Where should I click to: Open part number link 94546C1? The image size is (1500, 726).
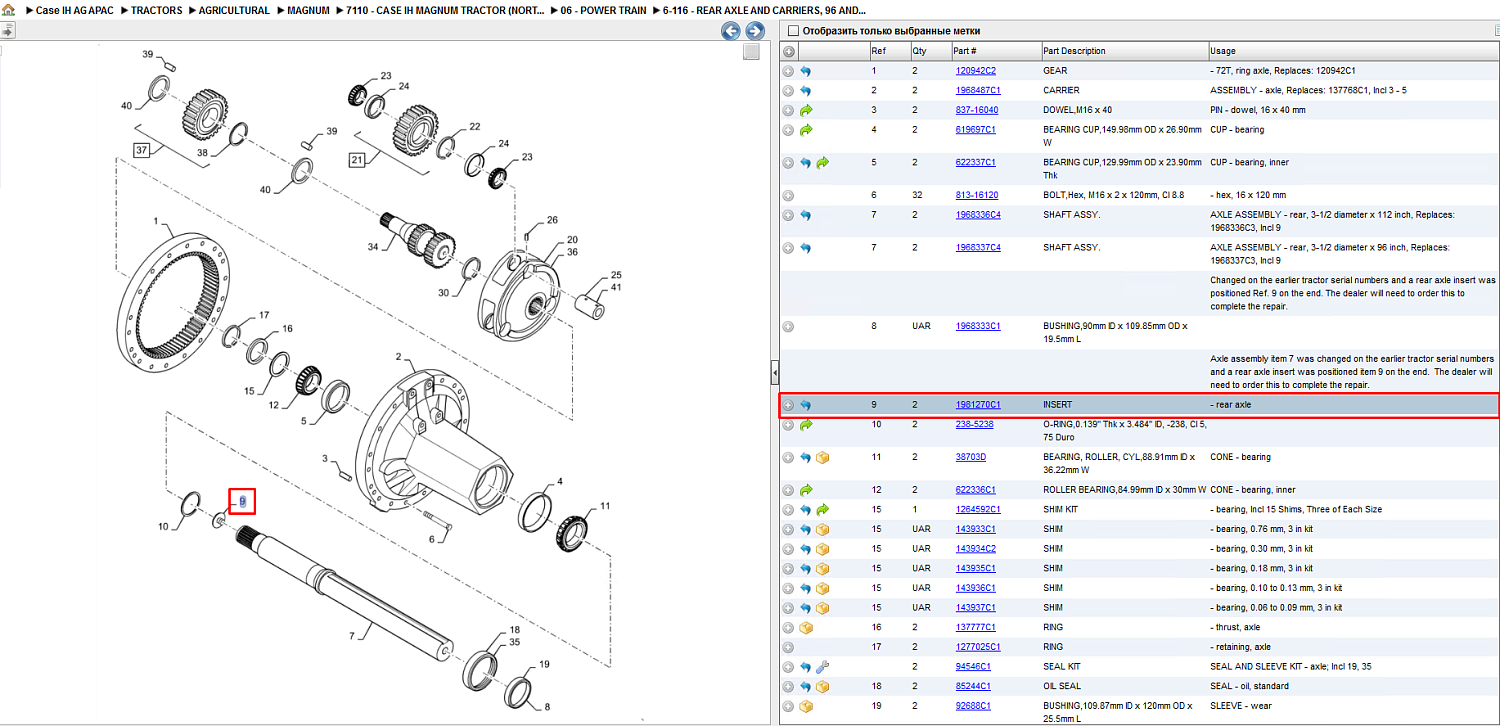973,667
